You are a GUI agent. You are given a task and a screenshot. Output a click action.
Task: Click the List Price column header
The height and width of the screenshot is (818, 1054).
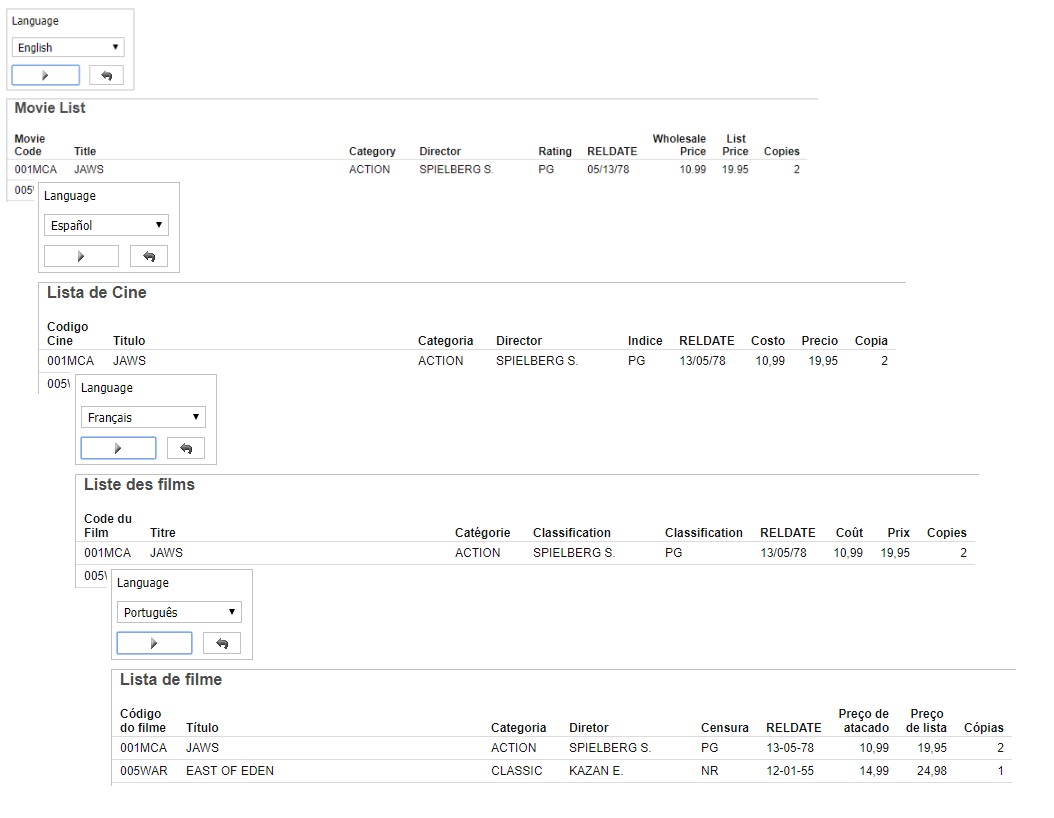[735, 145]
